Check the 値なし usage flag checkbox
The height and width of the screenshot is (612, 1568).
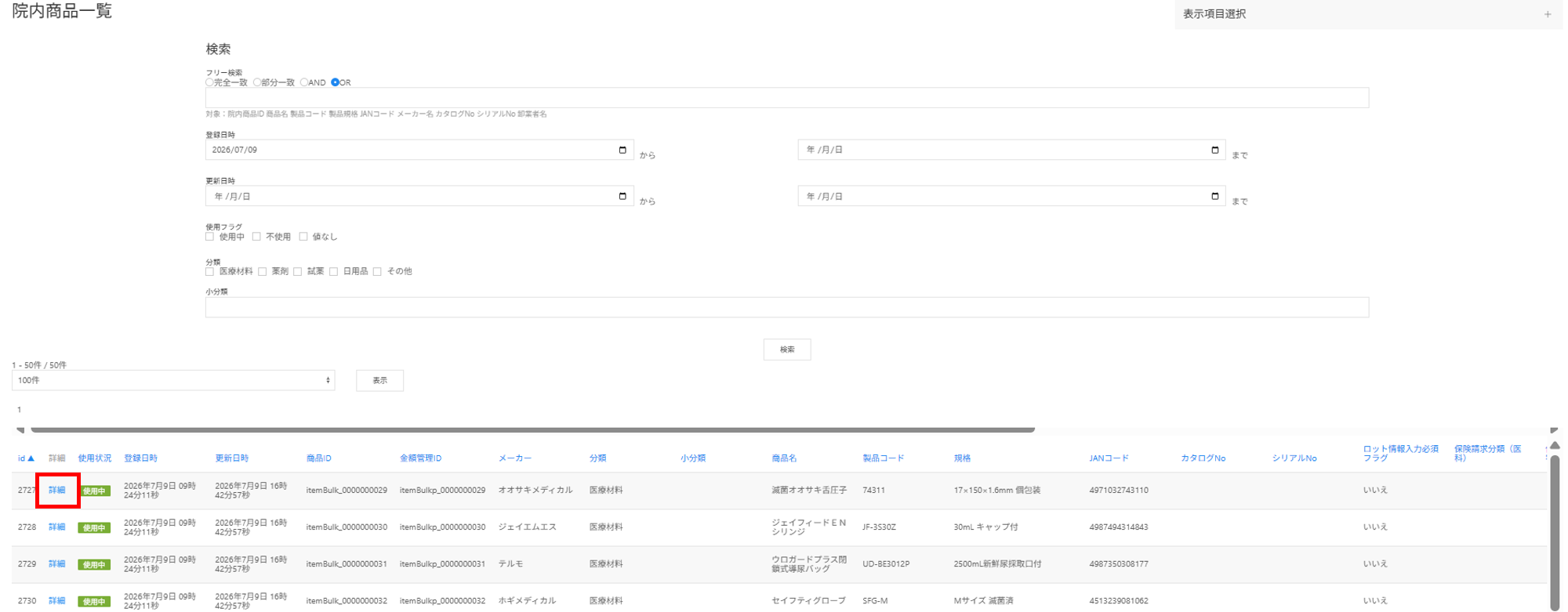pyautogui.click(x=303, y=237)
